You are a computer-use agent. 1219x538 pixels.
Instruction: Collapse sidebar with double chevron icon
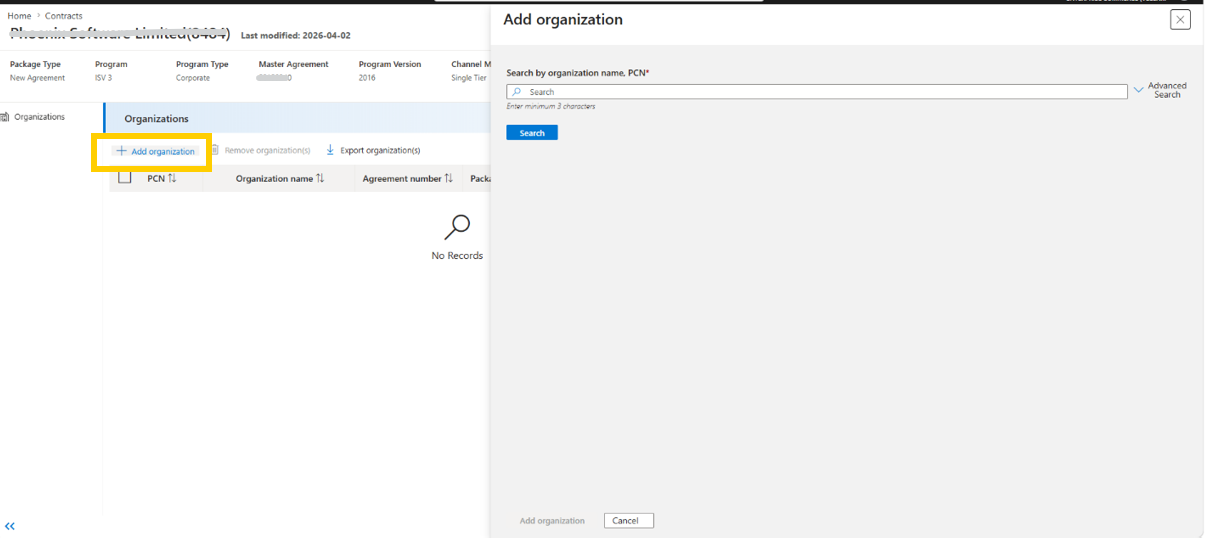(x=10, y=526)
